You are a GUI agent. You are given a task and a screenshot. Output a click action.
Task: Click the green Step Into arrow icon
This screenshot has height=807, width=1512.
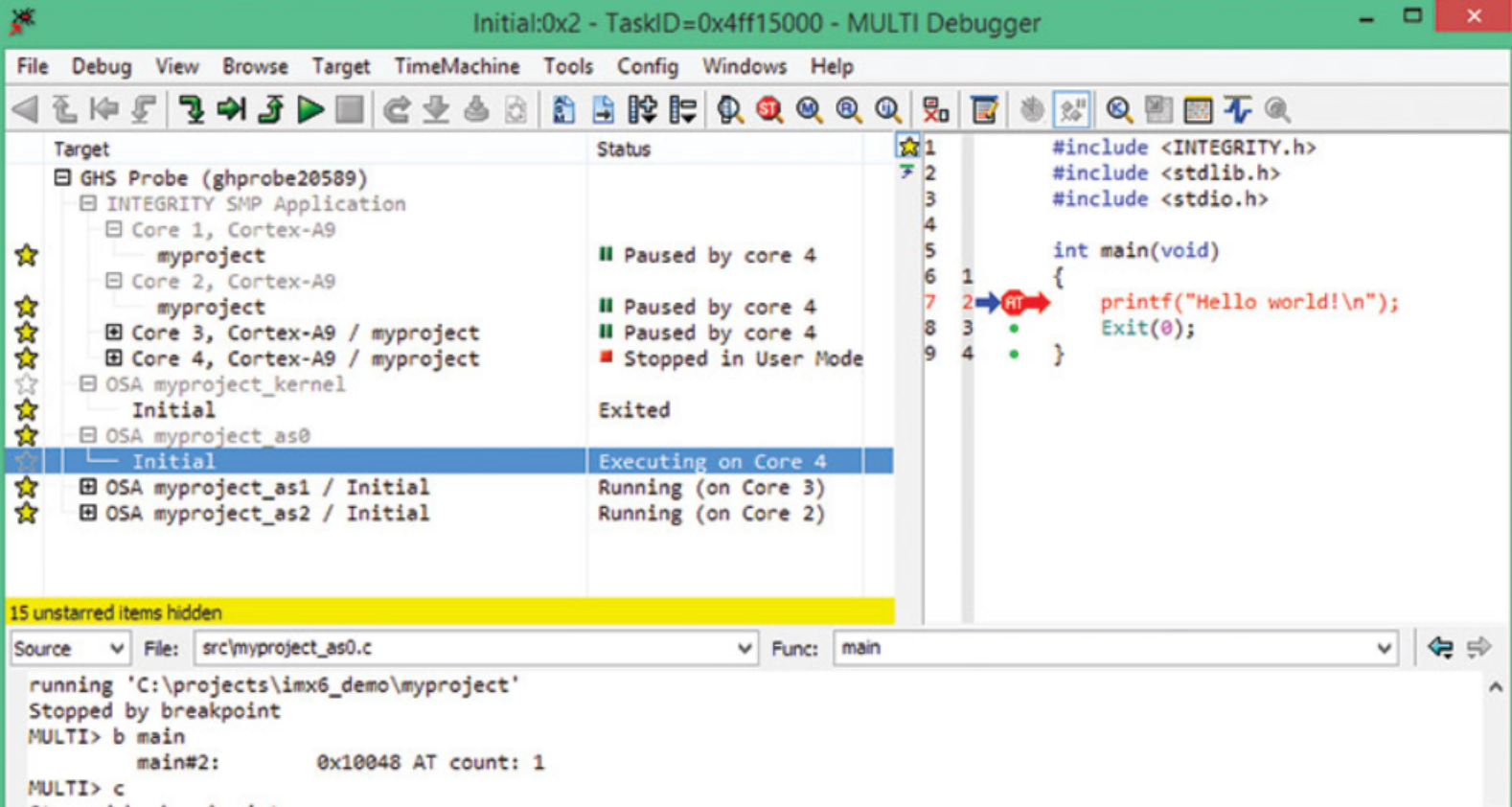191,109
